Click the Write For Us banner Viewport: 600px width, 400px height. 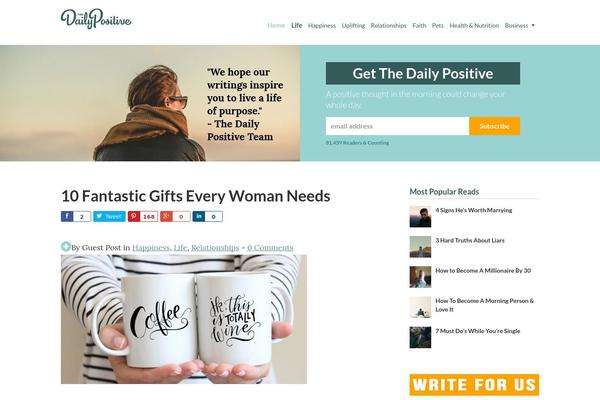coord(474,385)
